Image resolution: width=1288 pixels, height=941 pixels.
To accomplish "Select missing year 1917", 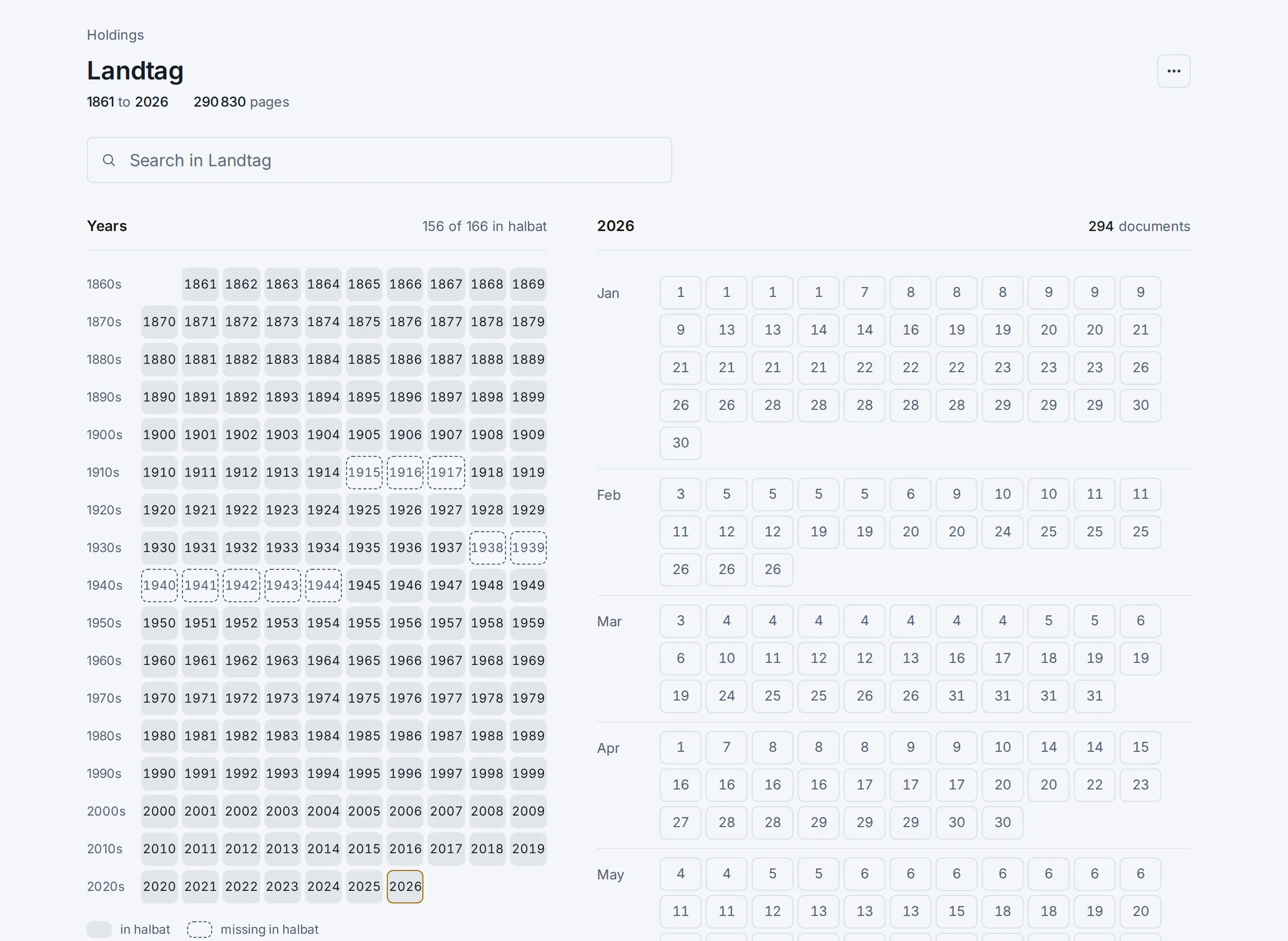I will [x=446, y=472].
